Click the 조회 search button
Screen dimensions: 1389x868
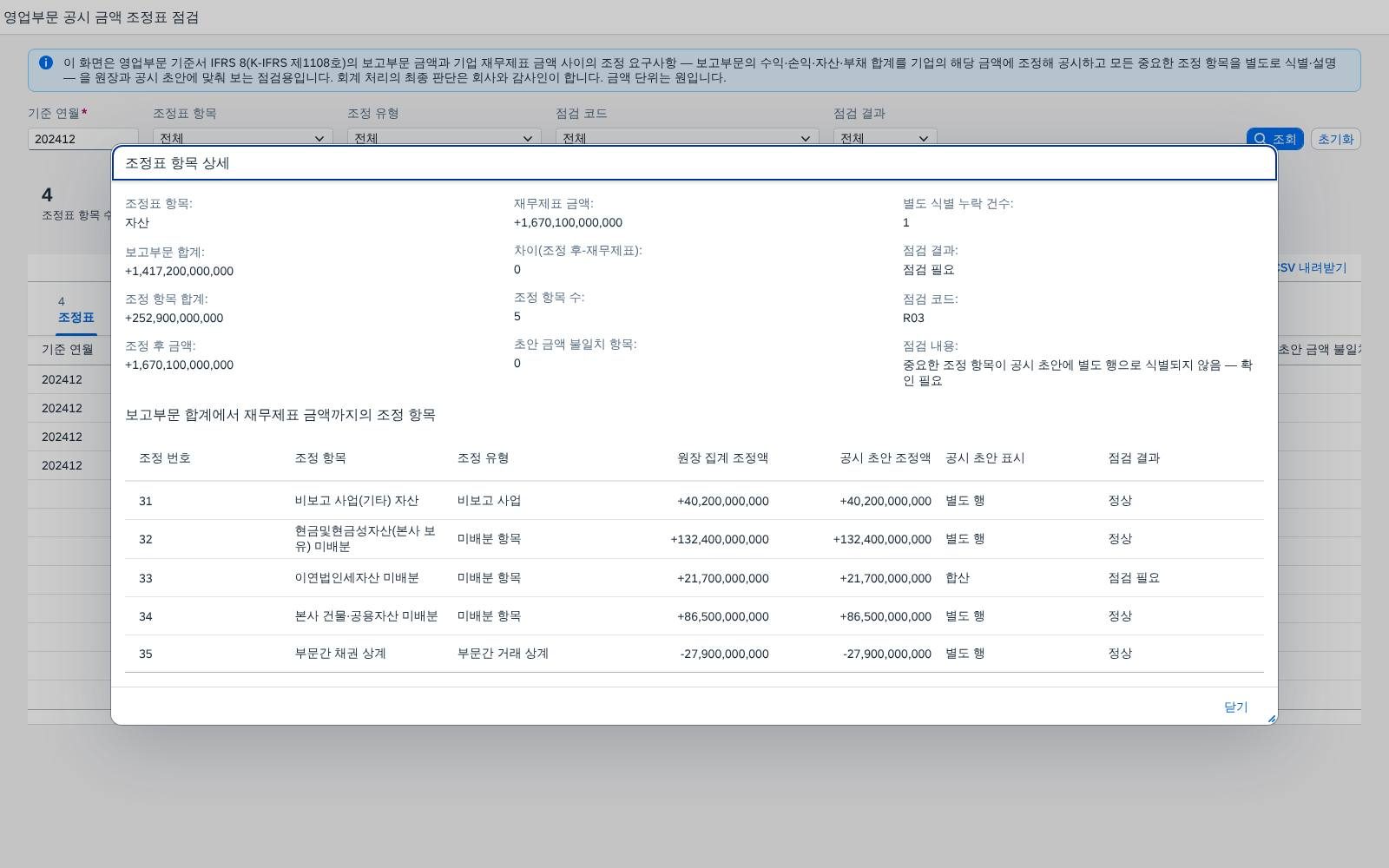tap(1274, 139)
